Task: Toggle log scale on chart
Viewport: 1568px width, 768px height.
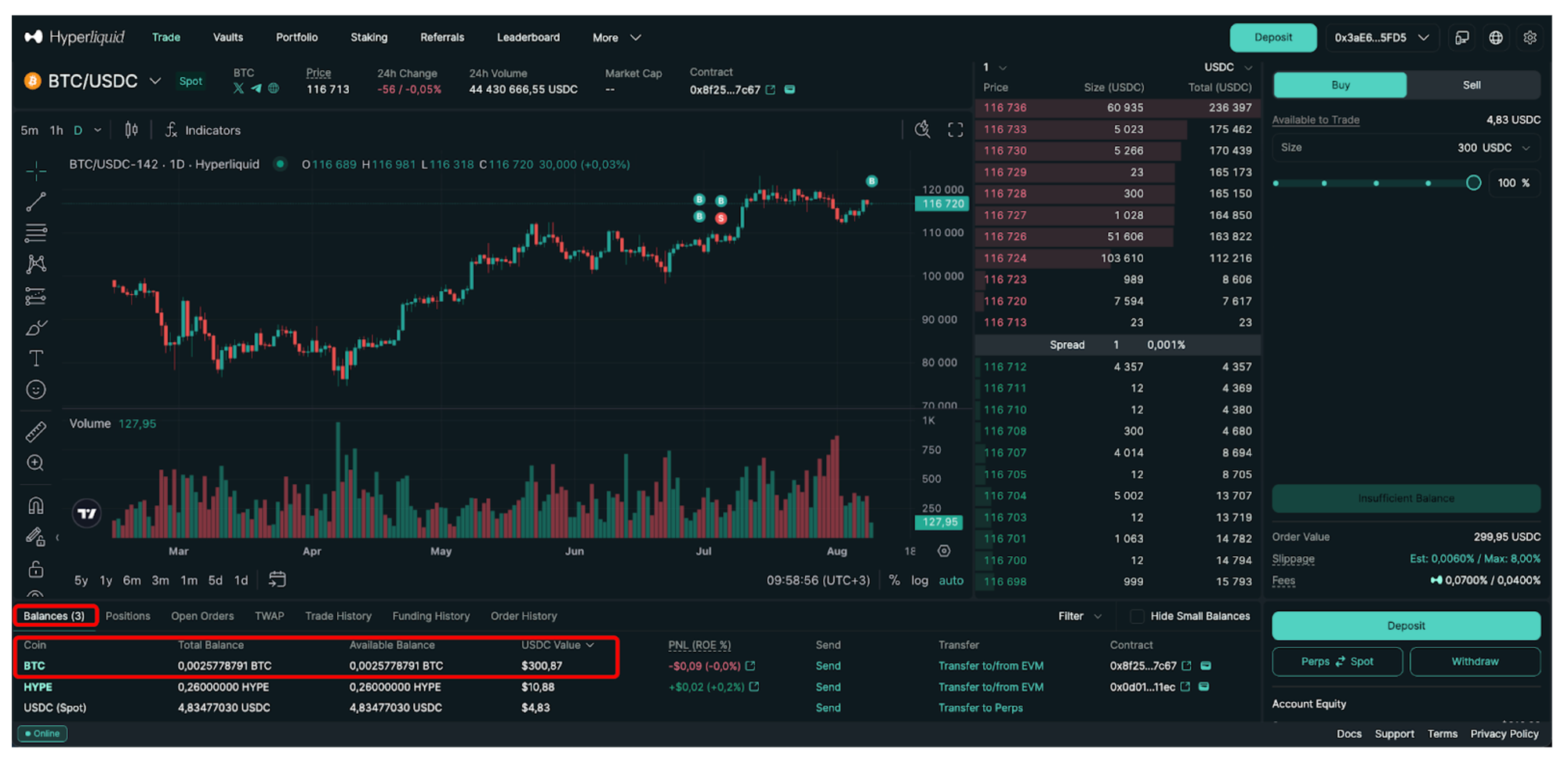Action: point(919,581)
